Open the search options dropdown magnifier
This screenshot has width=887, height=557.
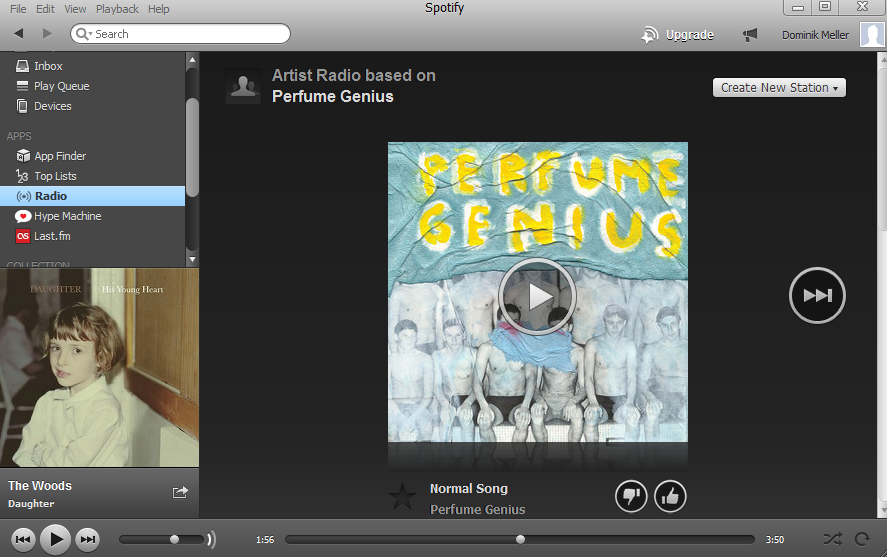pos(83,34)
